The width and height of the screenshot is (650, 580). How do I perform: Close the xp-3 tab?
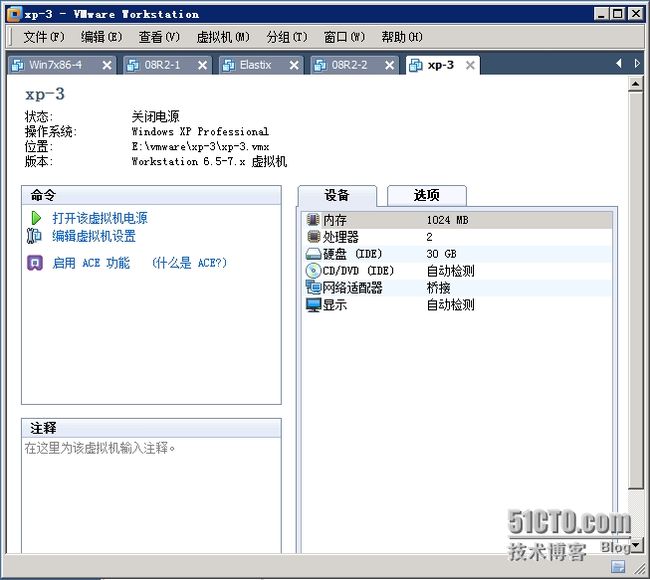pyautogui.click(x=470, y=65)
